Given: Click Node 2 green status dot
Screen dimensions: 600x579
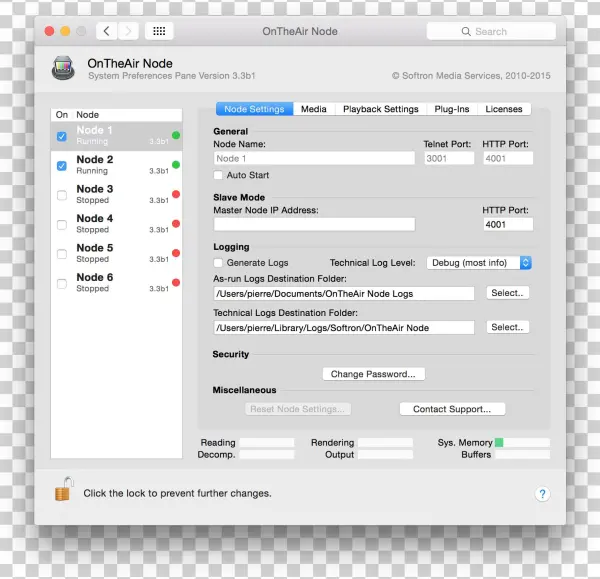Looking at the screenshot, I should pos(176,165).
